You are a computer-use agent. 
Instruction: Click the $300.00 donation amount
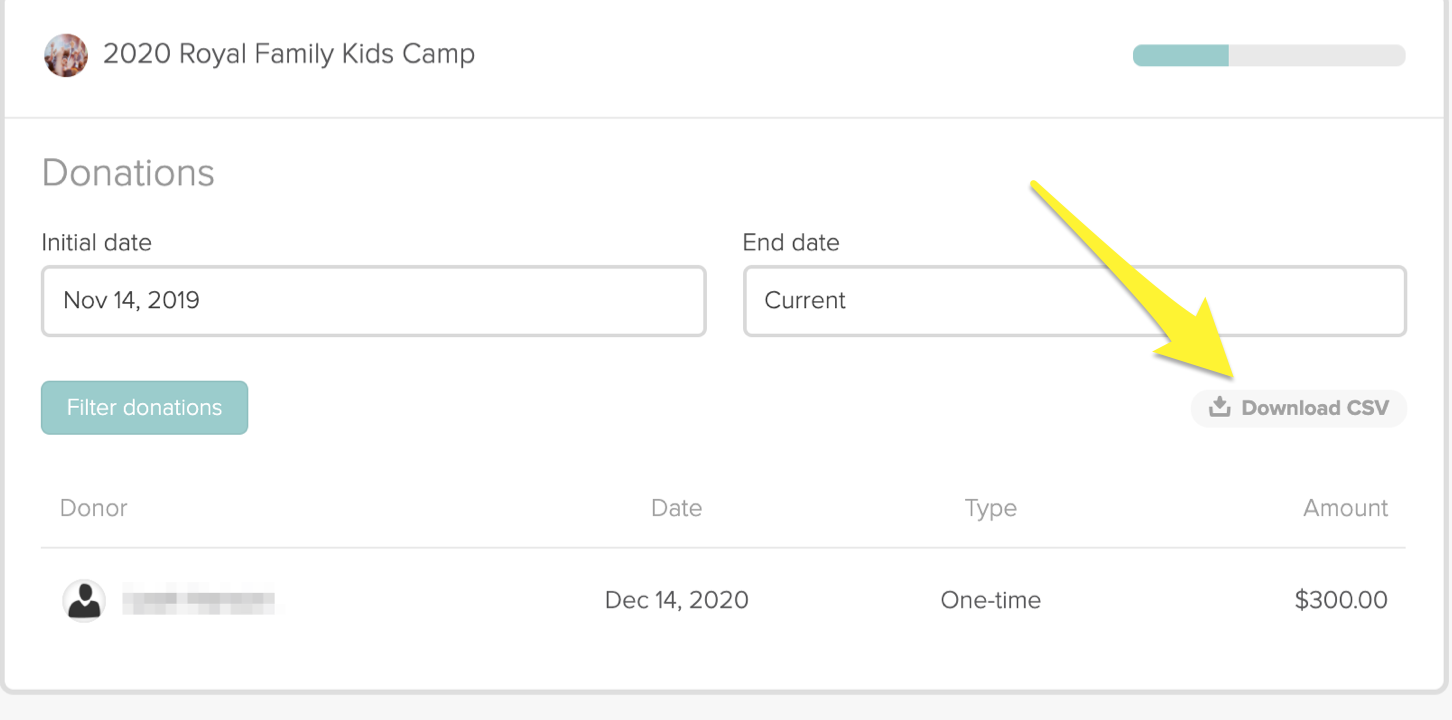pyautogui.click(x=1341, y=600)
